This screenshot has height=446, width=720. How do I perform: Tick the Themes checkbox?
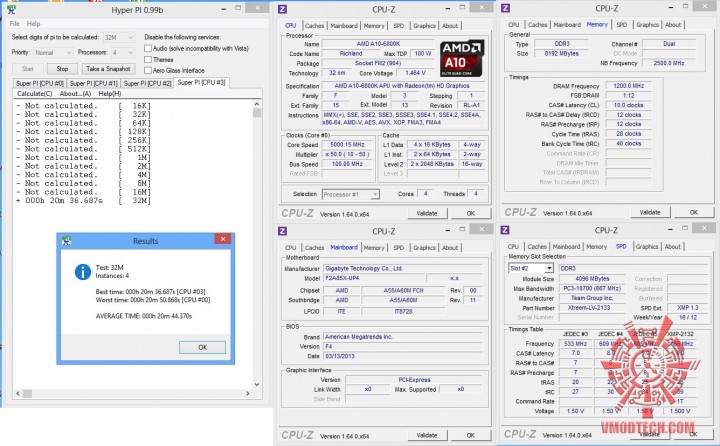148,59
